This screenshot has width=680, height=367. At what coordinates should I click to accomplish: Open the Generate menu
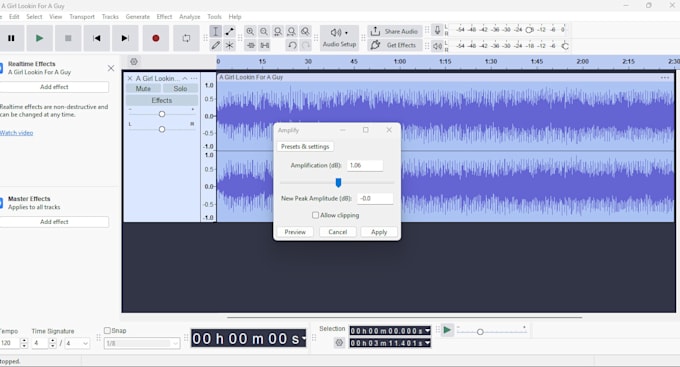tap(138, 16)
